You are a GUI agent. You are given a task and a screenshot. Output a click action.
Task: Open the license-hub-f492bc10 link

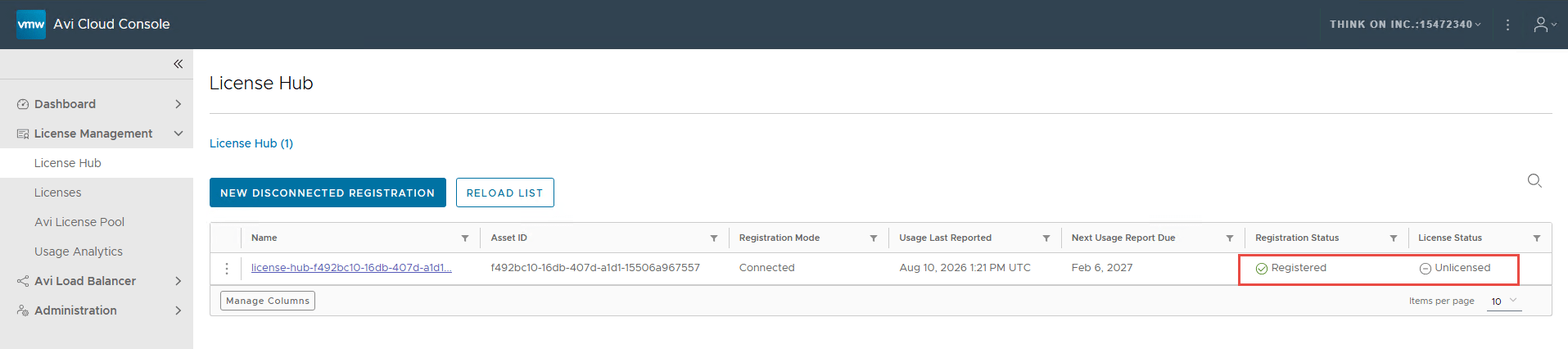pyautogui.click(x=351, y=268)
